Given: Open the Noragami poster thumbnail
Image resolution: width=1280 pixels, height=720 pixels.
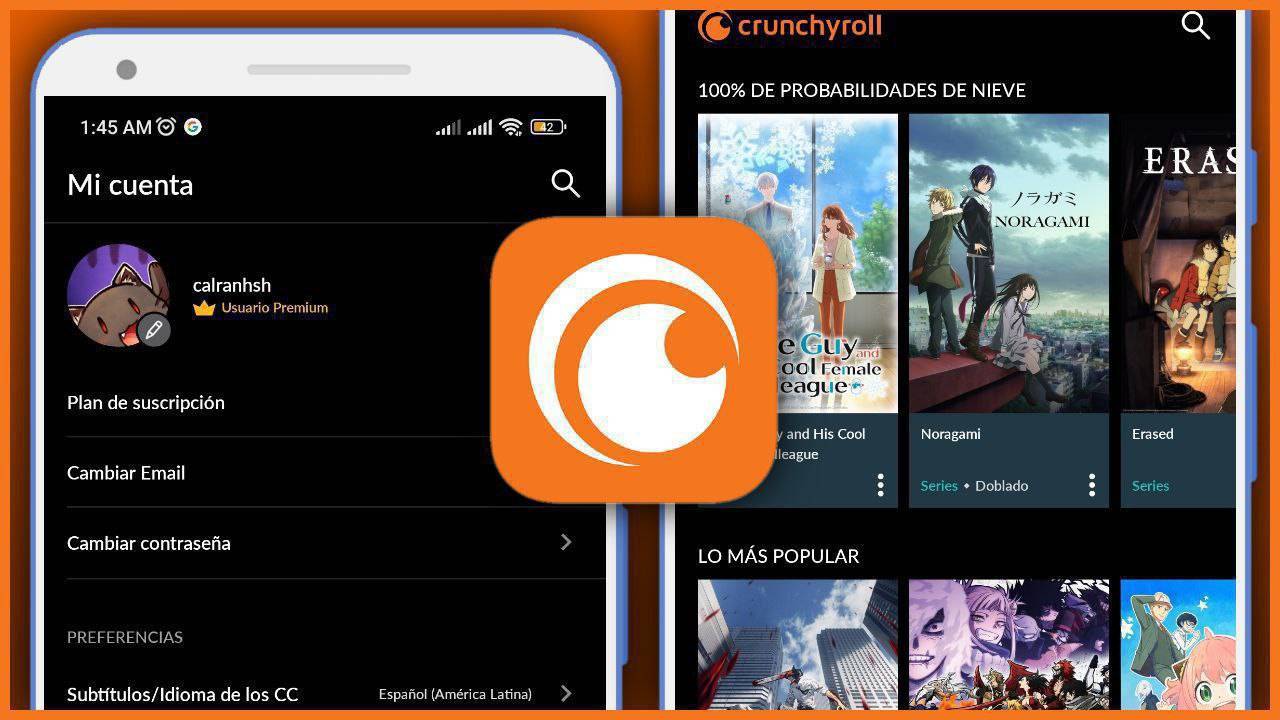Looking at the screenshot, I should pyautogui.click(x=1009, y=263).
